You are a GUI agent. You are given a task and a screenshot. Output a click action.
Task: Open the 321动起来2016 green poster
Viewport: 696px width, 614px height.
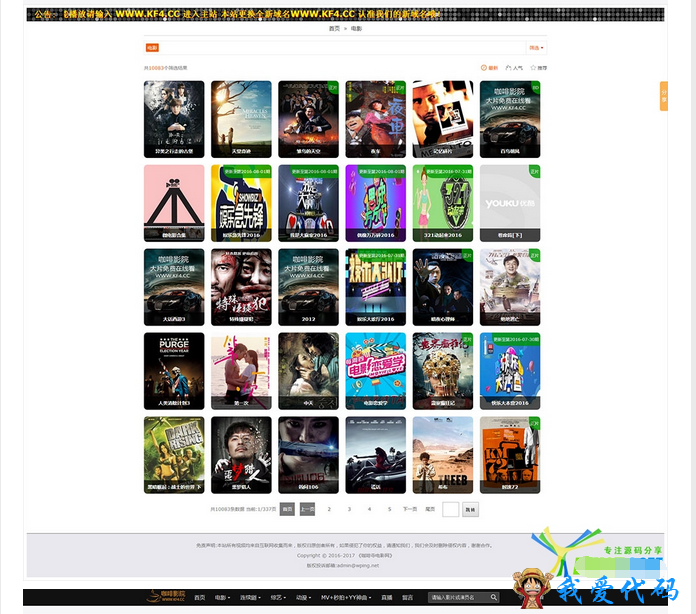443,203
